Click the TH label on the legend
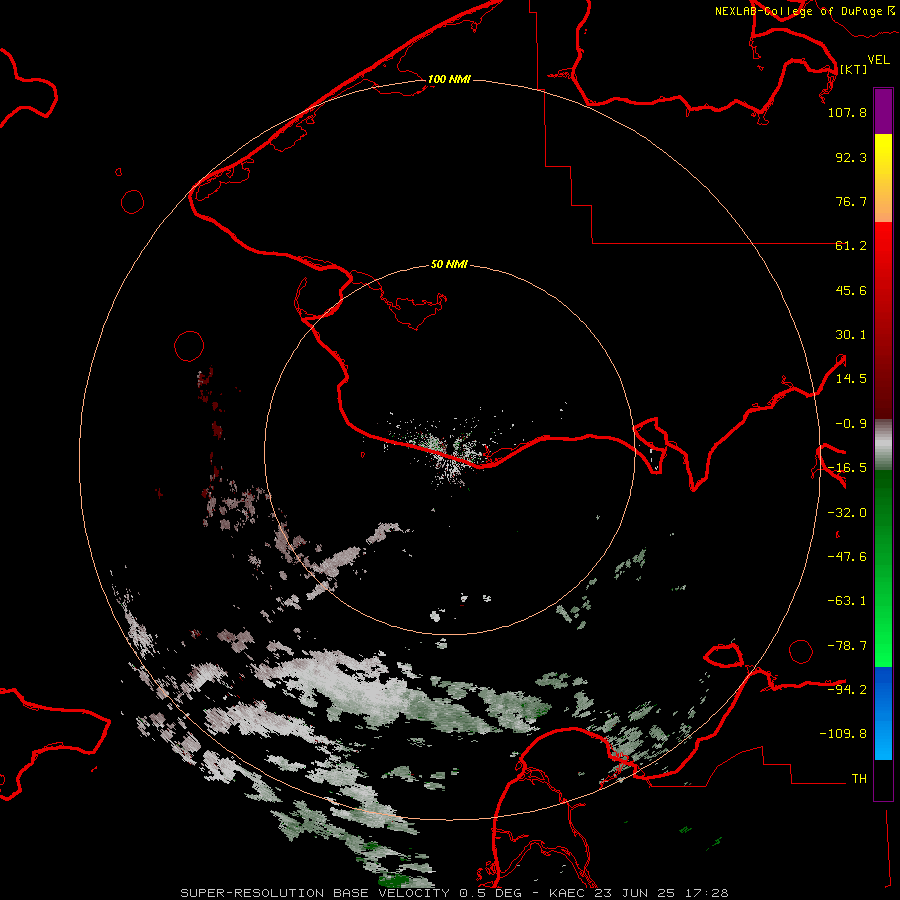The height and width of the screenshot is (900, 900). point(859,779)
